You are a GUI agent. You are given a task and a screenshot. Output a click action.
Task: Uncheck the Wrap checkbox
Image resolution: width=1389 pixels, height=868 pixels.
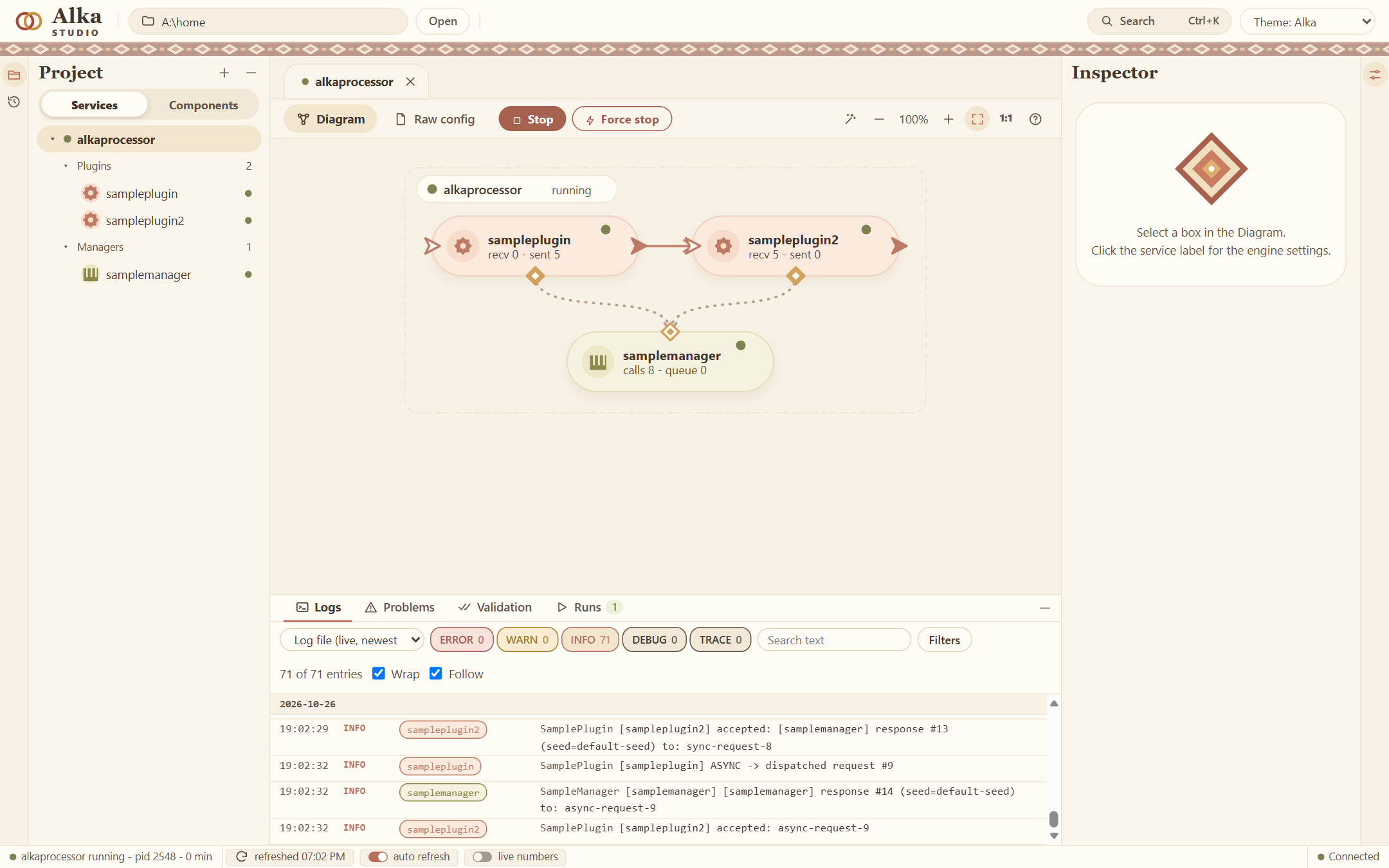(x=379, y=673)
